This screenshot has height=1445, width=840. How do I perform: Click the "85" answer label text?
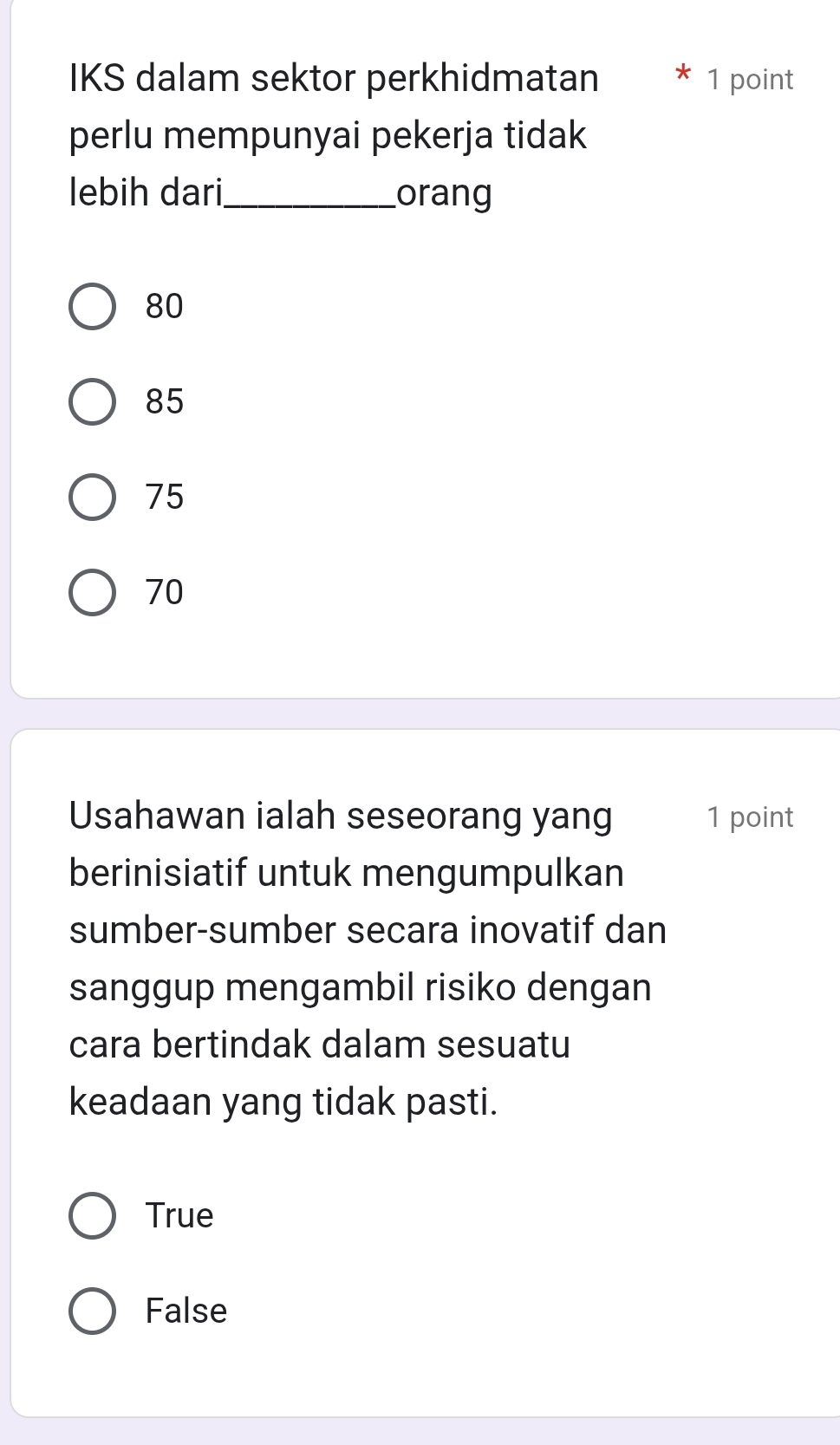165,402
